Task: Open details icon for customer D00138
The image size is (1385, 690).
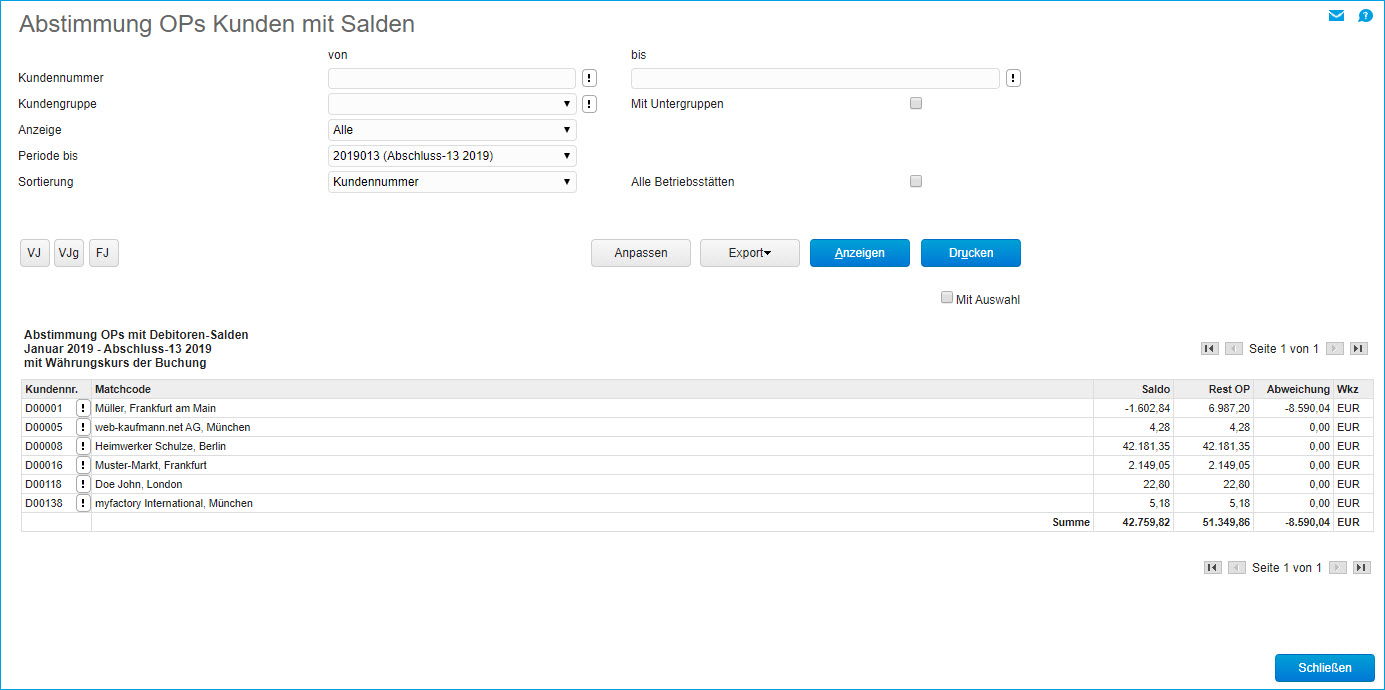Action: point(83,503)
